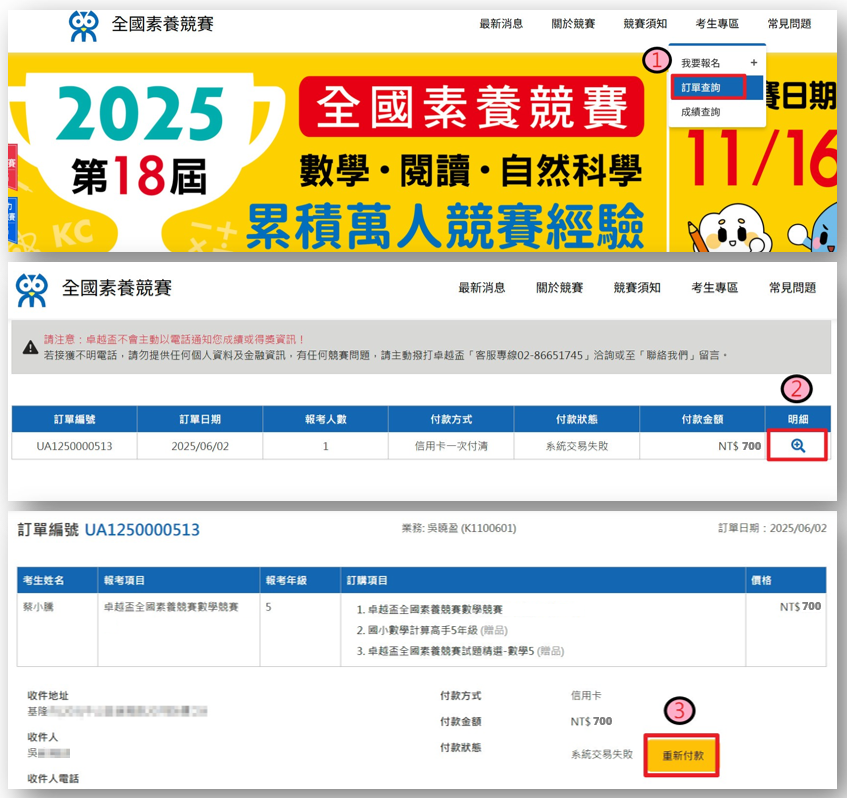Click the 重新付款 button

pos(682,755)
